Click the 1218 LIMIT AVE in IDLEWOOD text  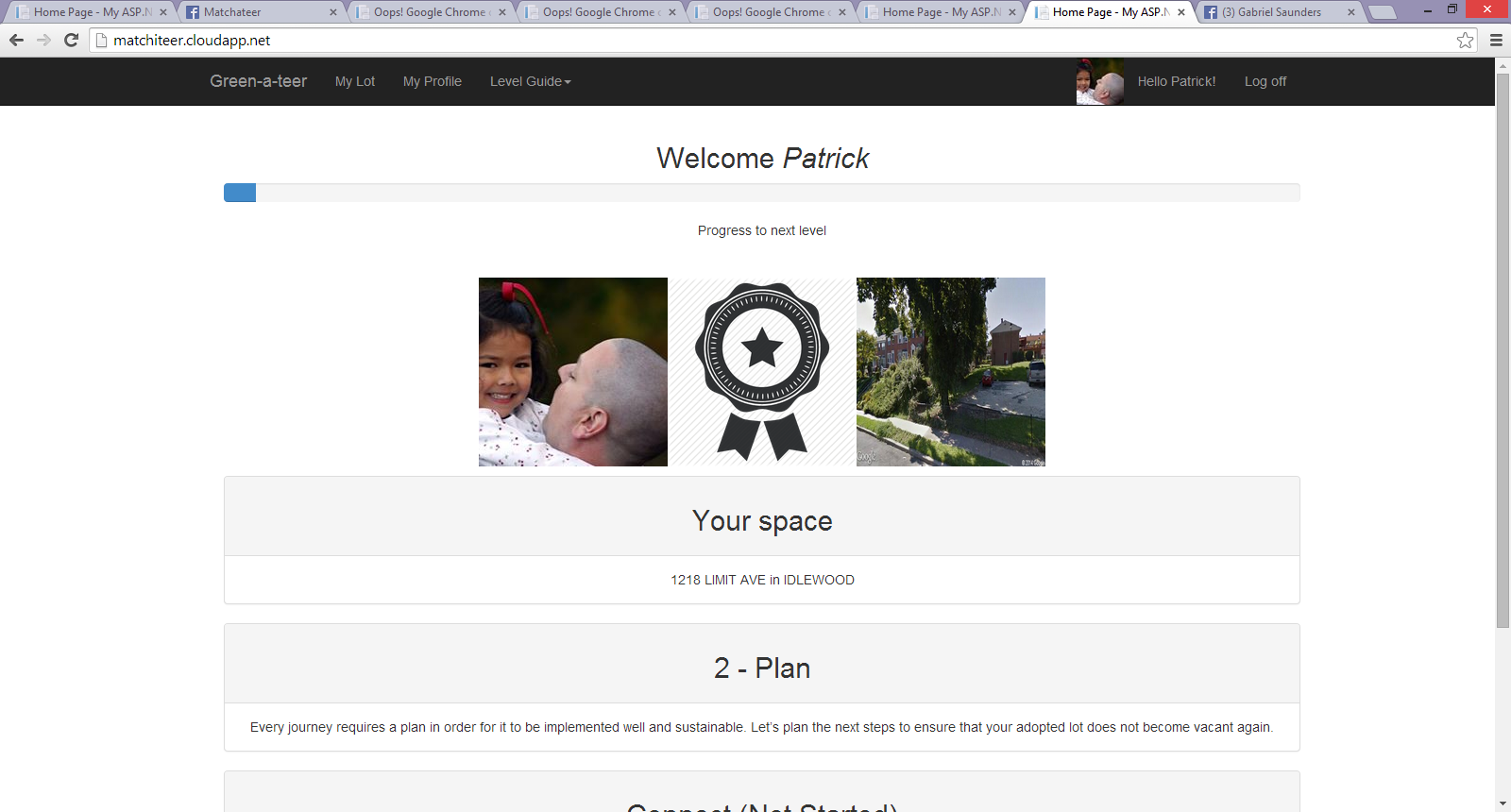pos(762,580)
